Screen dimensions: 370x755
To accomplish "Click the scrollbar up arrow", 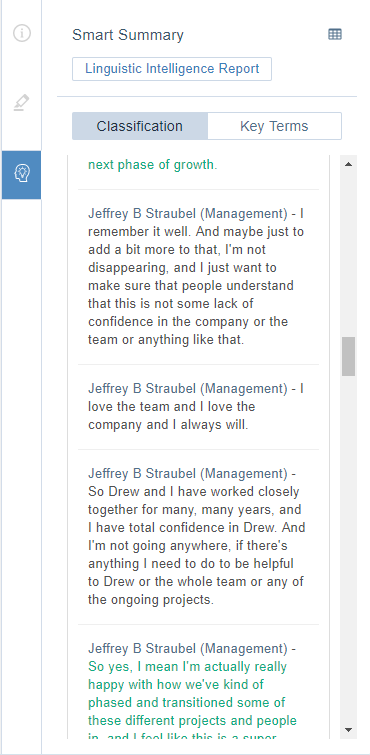I will coord(348,164).
